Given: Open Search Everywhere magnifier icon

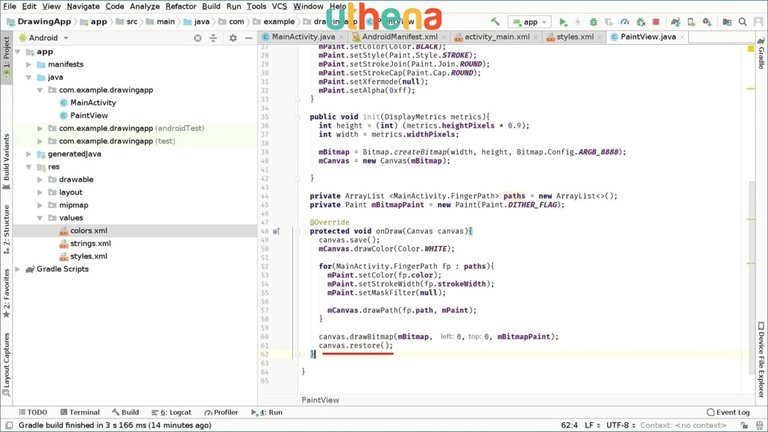Looking at the screenshot, I should (743, 21).
